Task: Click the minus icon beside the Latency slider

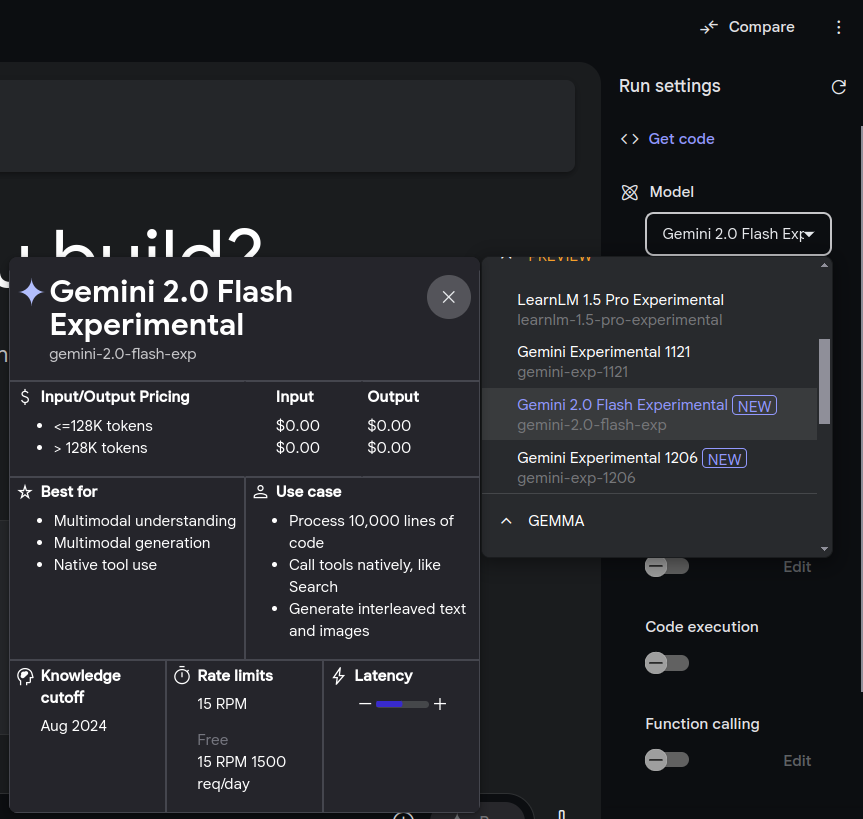Action: [x=365, y=704]
